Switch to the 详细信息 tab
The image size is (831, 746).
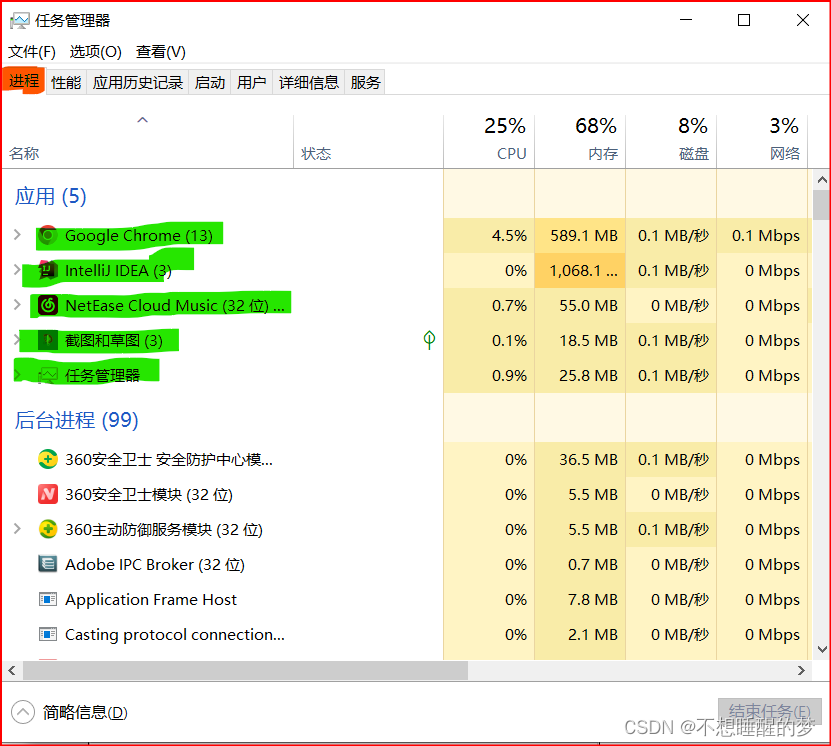coord(308,82)
